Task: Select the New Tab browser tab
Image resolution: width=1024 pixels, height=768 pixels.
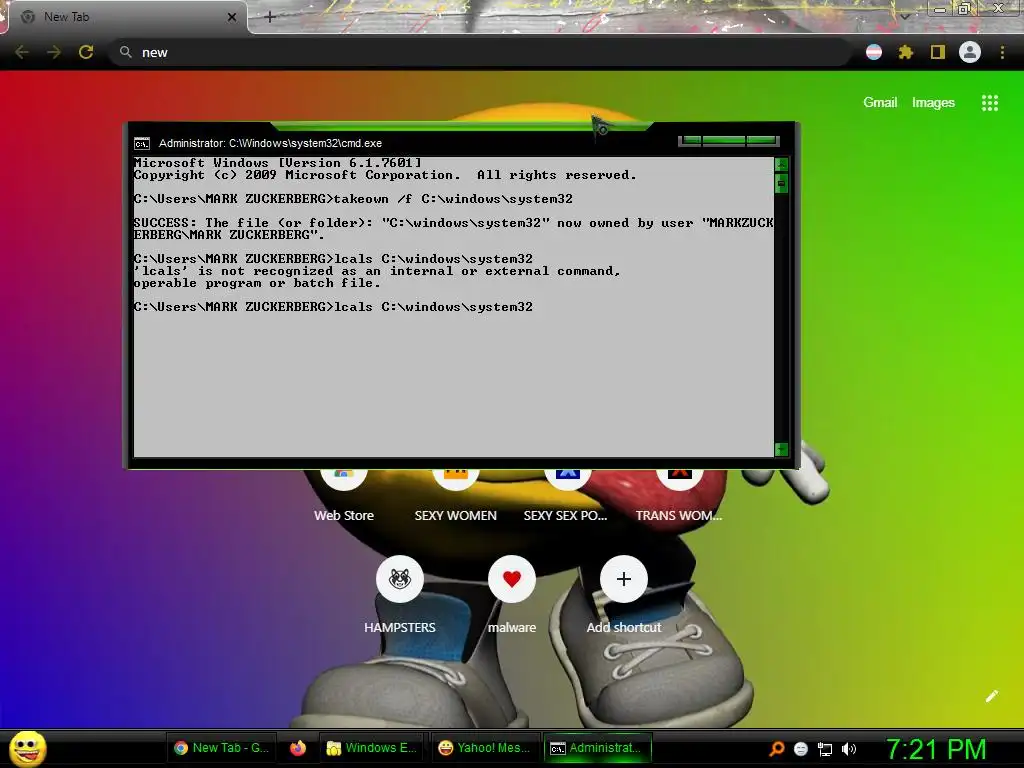Action: [125, 17]
